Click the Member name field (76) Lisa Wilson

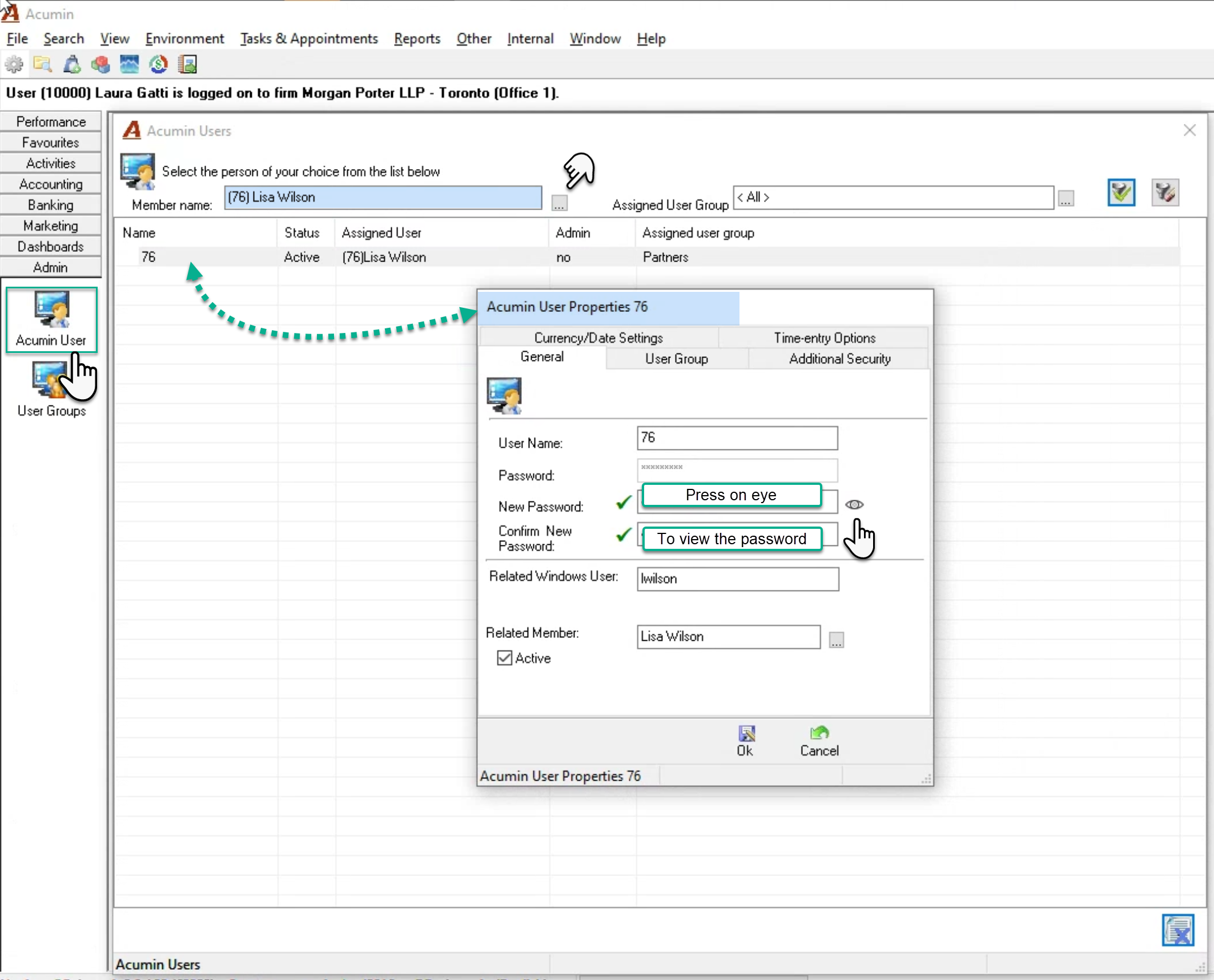(383, 197)
